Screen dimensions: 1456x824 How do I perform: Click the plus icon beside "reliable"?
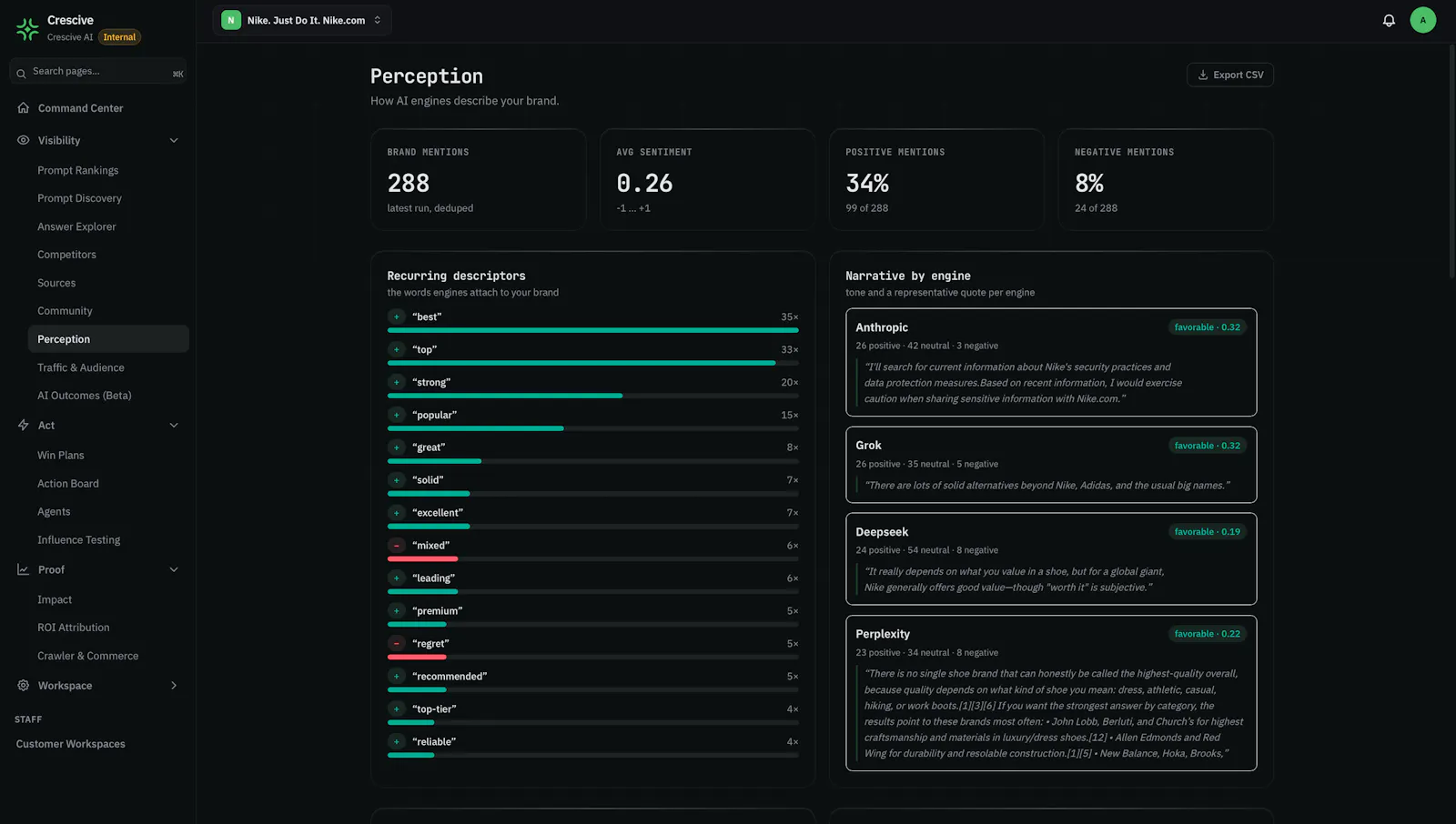(397, 742)
